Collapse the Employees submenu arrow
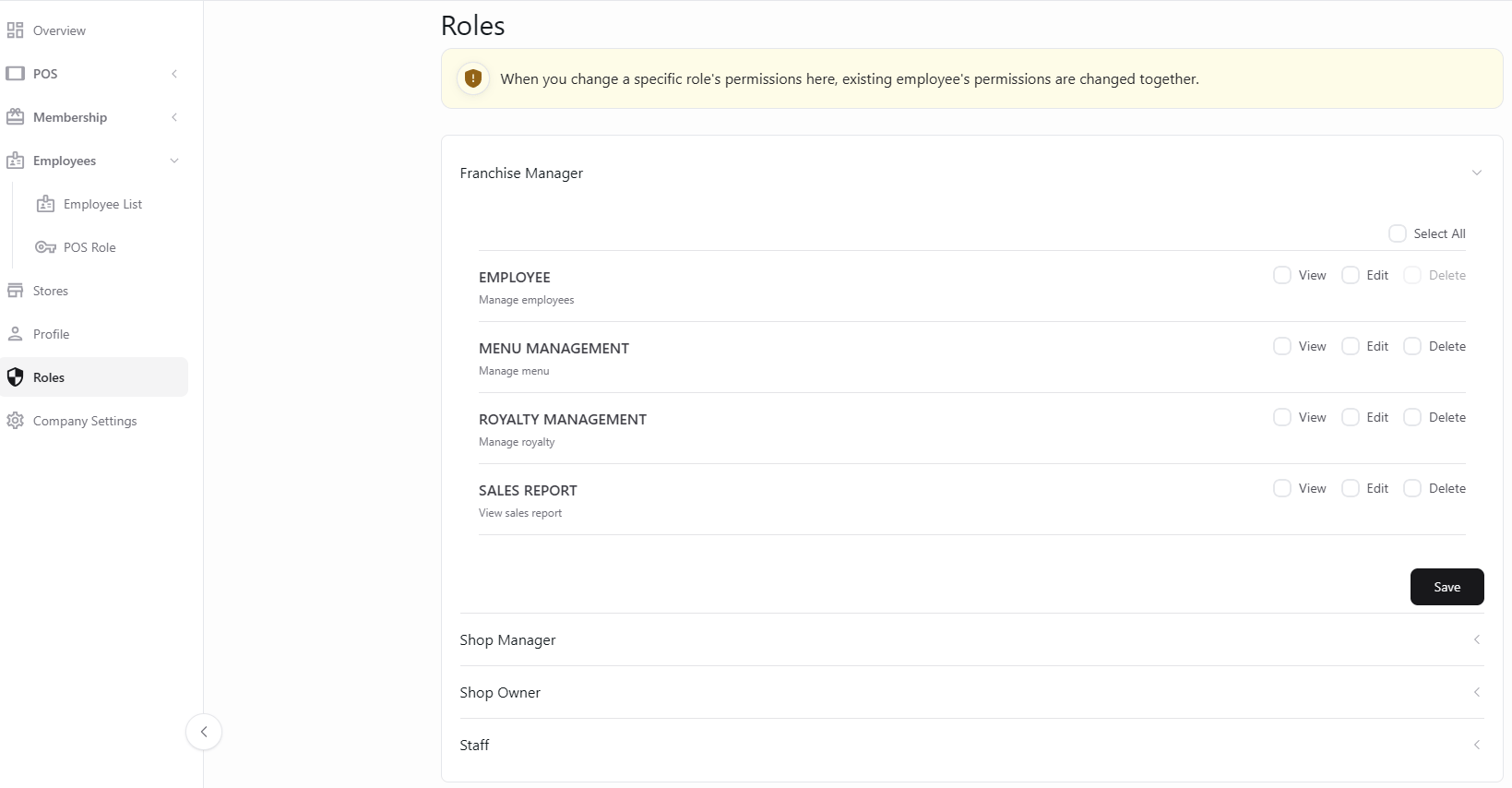 (x=174, y=161)
